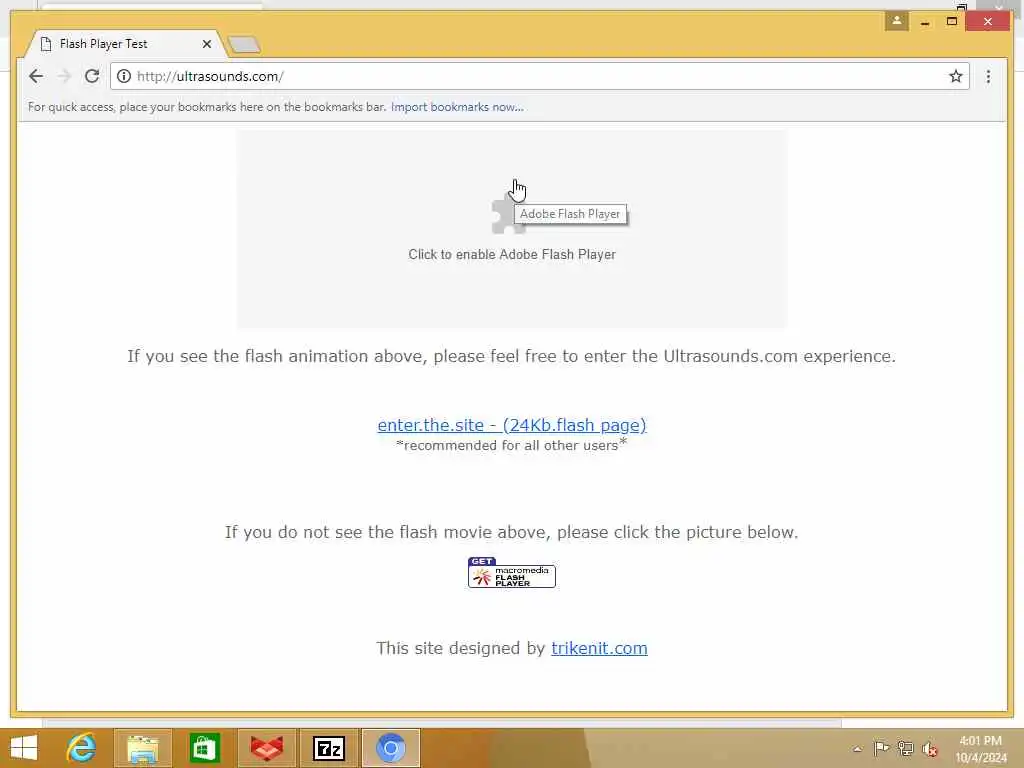Image resolution: width=1024 pixels, height=768 pixels.
Task: Open the Windows Start button
Action: (24, 748)
